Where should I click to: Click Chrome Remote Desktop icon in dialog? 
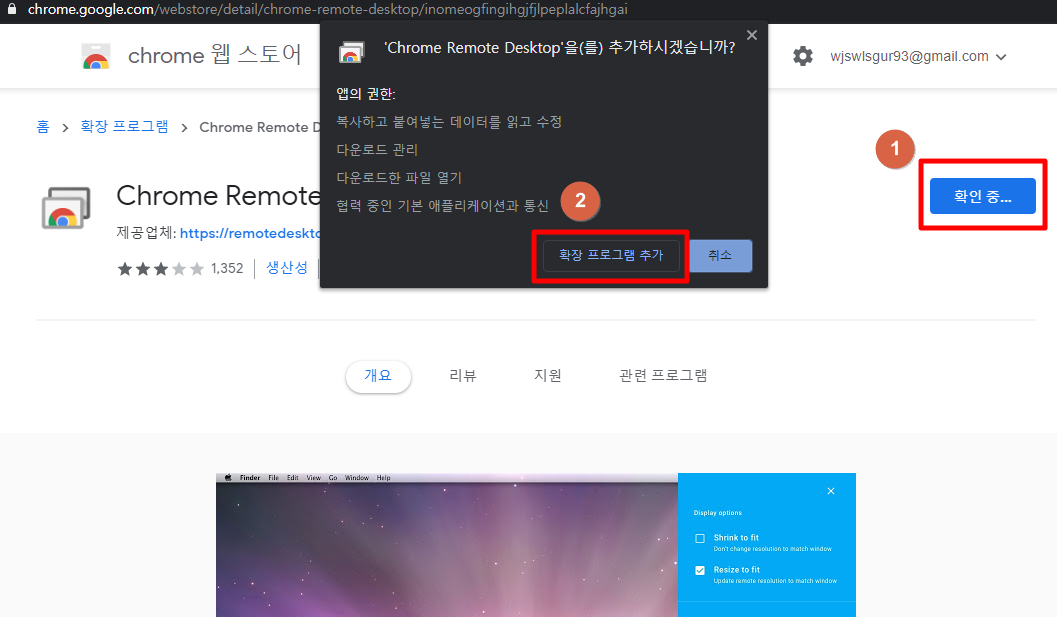(x=351, y=52)
